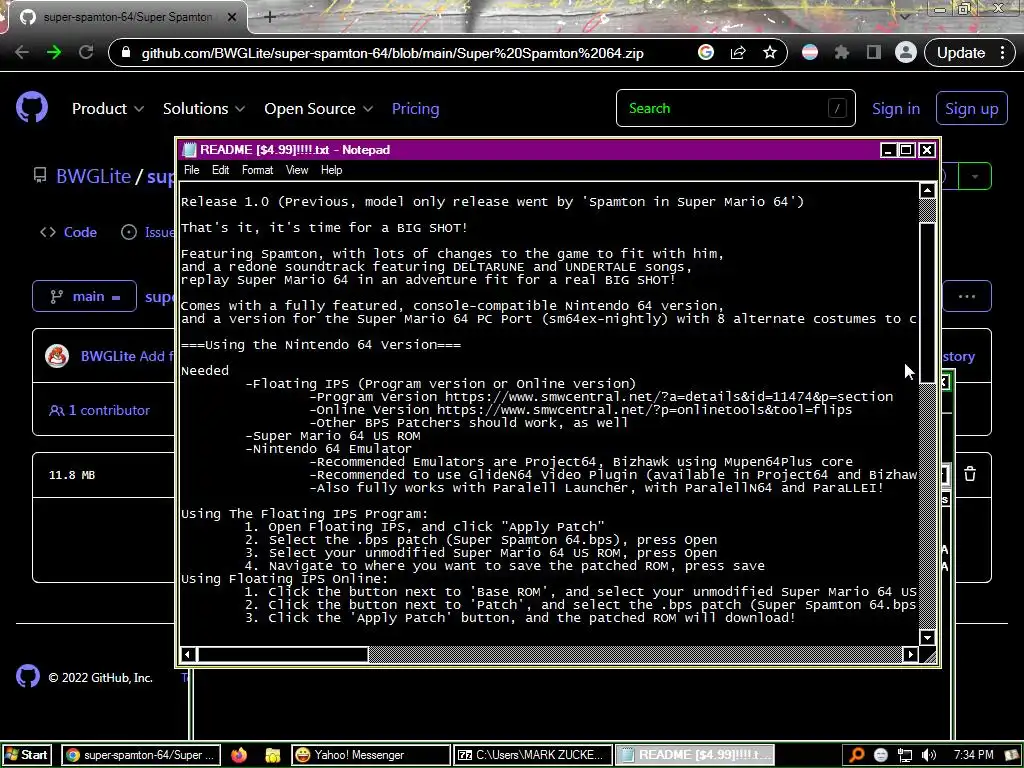Screen dimensions: 1024x768
Task: Click the Windows Start button
Action: pos(26,755)
